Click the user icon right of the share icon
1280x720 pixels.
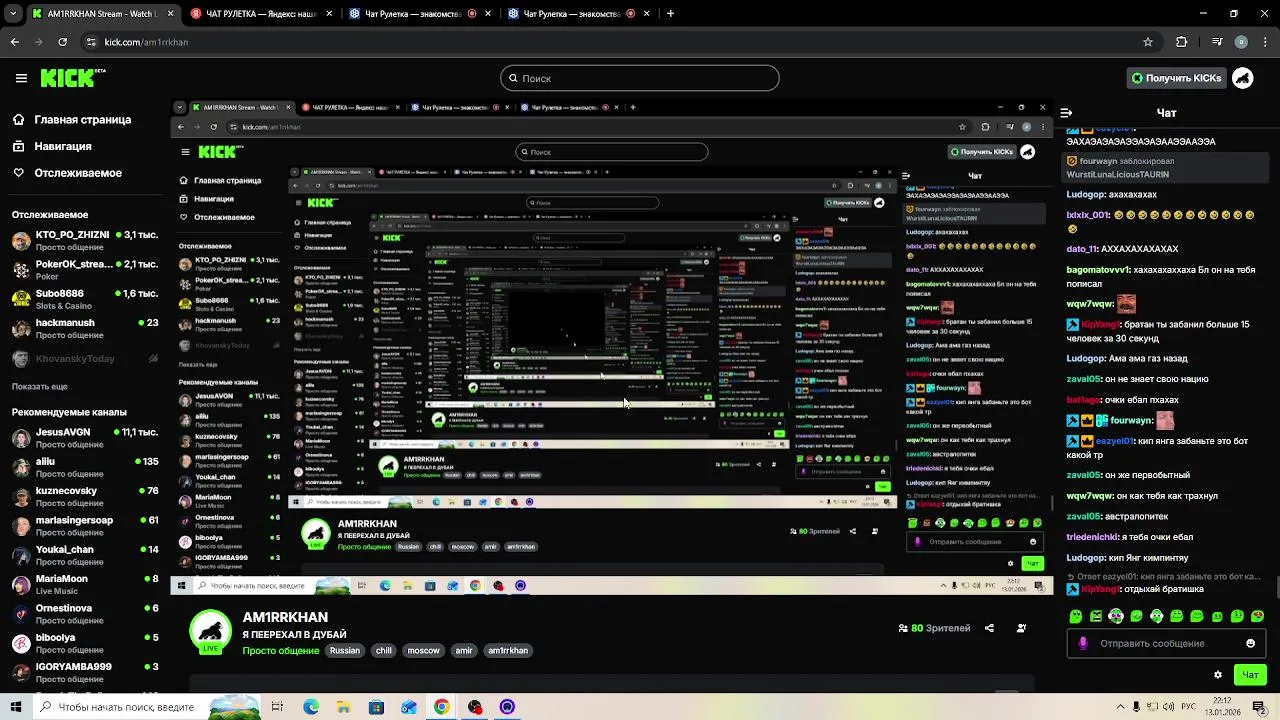[x=1021, y=628]
